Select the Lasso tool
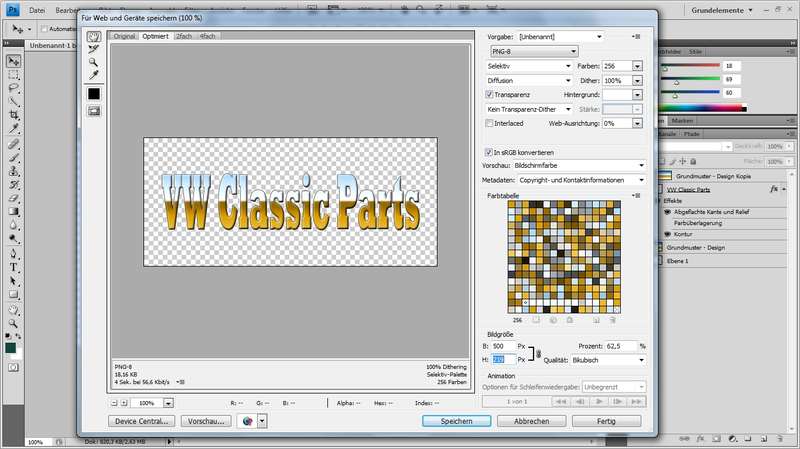 (x=14, y=88)
